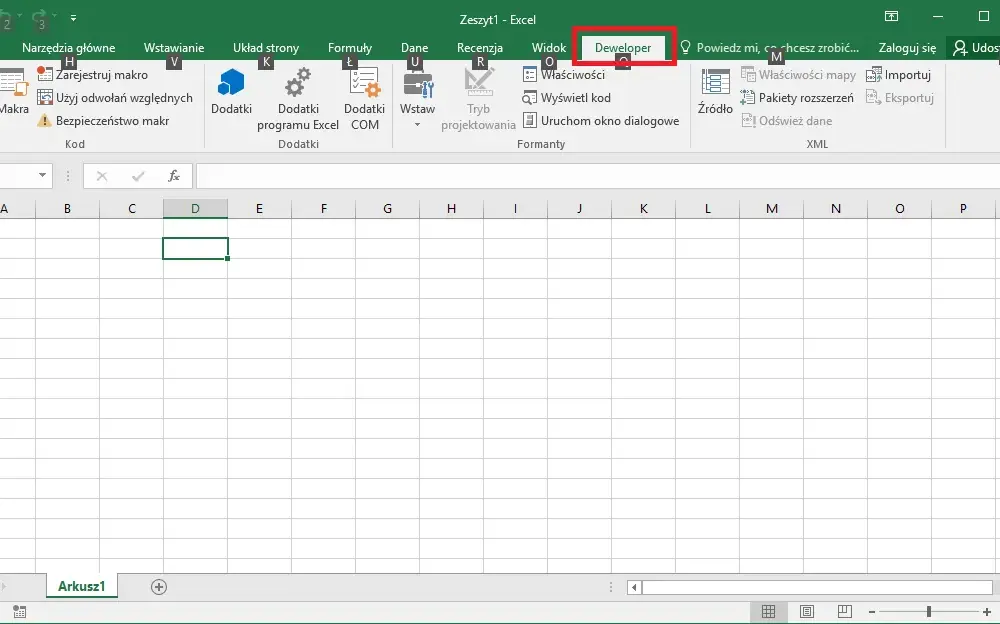Open the Układ strony tab
Viewport: 1000px width, 624px height.
click(x=266, y=48)
